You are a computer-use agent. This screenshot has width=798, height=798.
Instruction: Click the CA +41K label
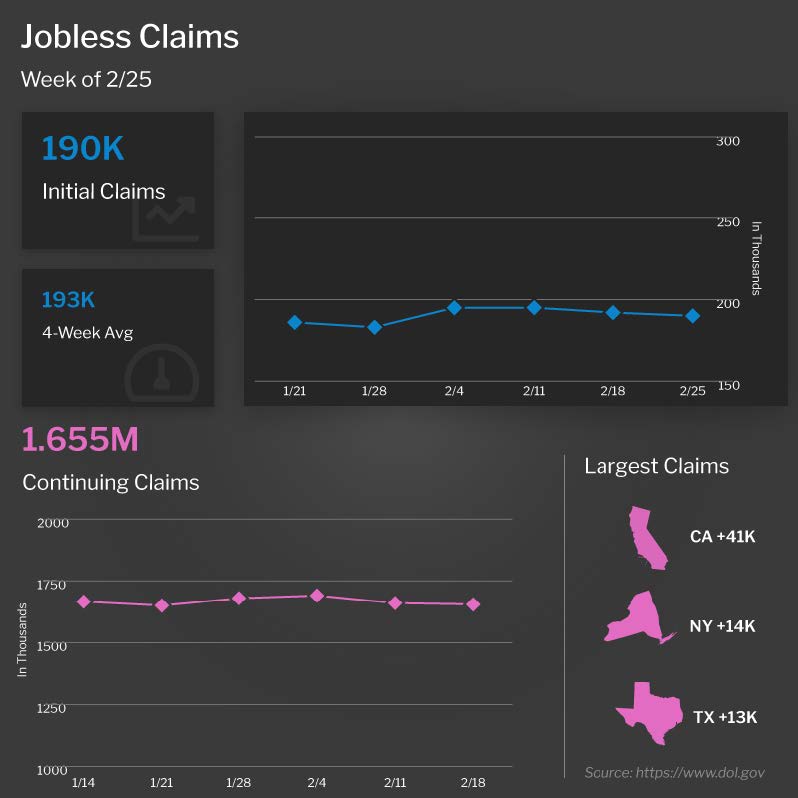click(722, 536)
